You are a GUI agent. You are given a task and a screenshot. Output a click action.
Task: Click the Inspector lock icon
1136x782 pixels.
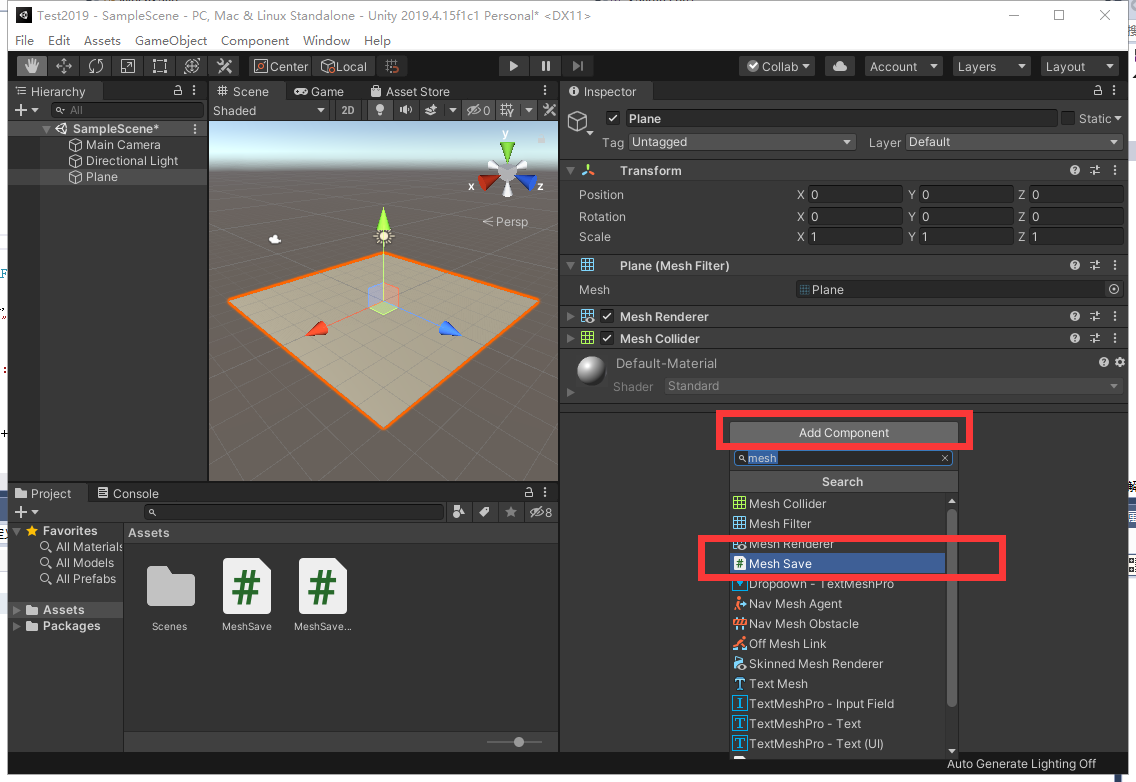point(1098,91)
